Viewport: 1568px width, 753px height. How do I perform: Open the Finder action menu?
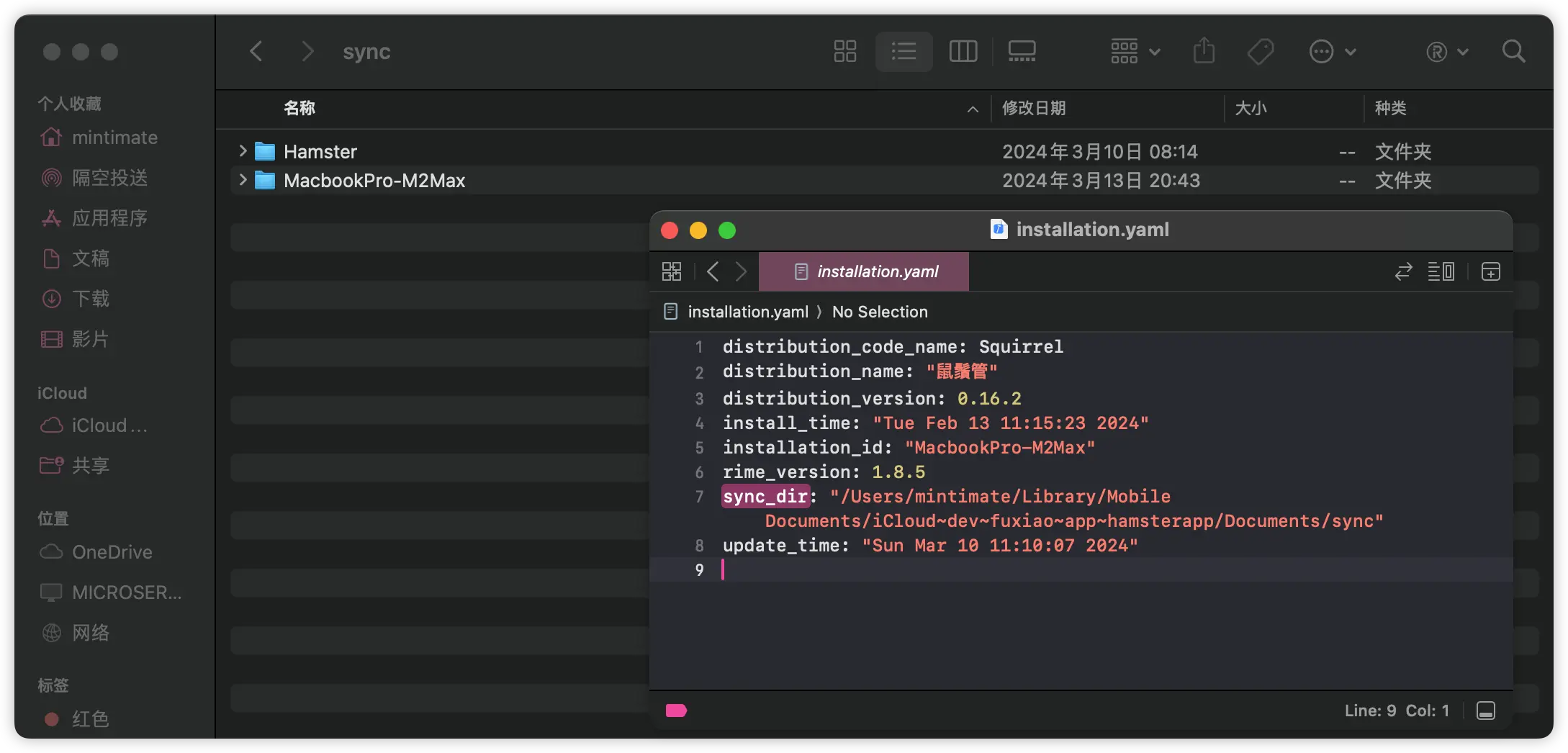pos(1332,51)
